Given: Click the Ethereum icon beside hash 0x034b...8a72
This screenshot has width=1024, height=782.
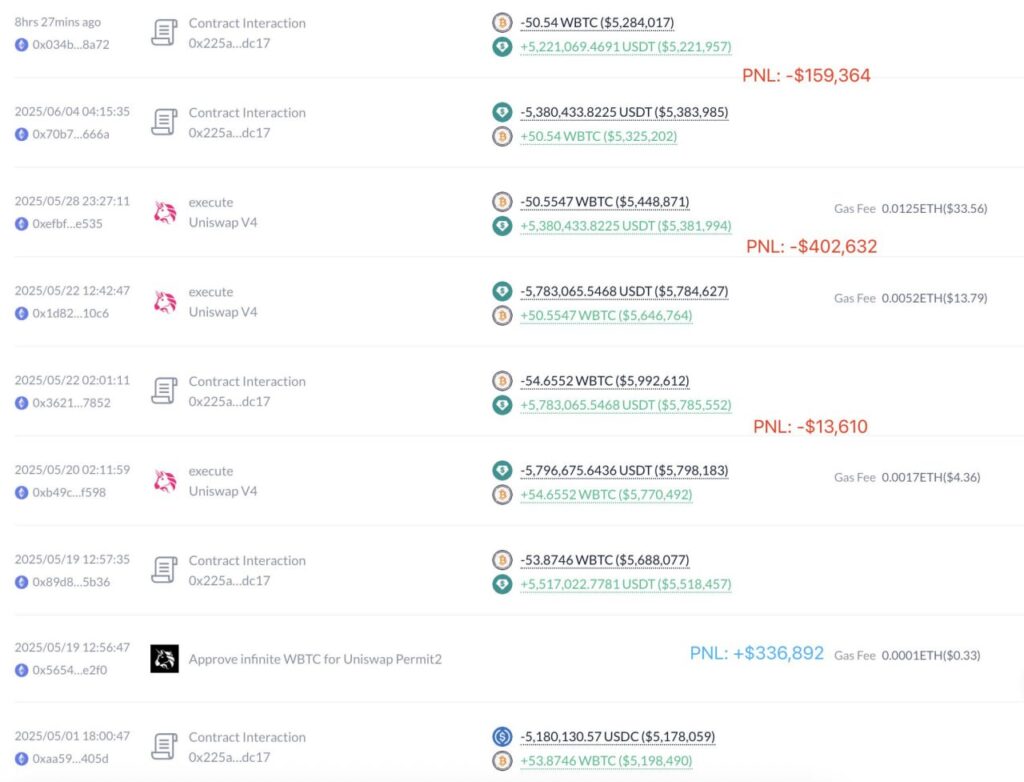Looking at the screenshot, I should click(x=21, y=44).
